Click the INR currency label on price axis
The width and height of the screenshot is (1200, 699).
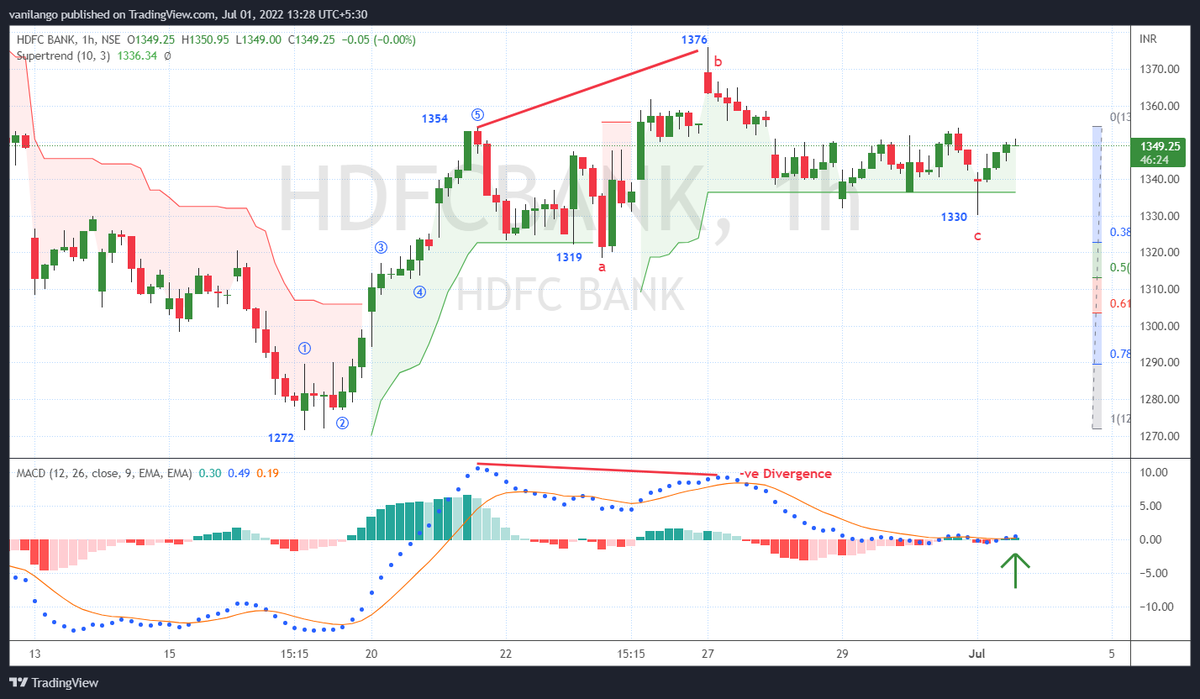pyautogui.click(x=1148, y=39)
